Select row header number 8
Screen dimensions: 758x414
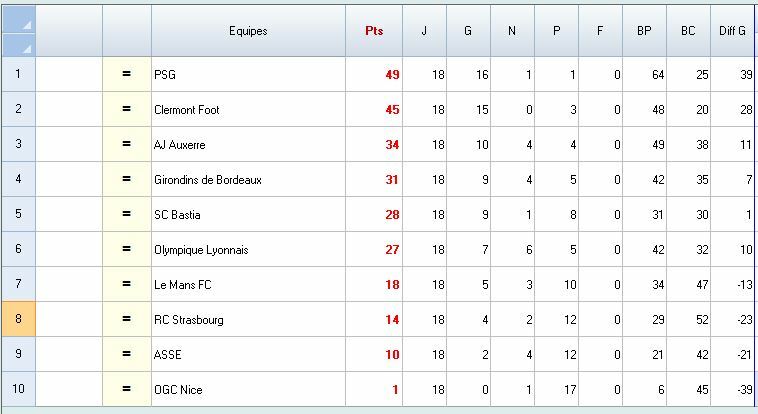[18, 320]
